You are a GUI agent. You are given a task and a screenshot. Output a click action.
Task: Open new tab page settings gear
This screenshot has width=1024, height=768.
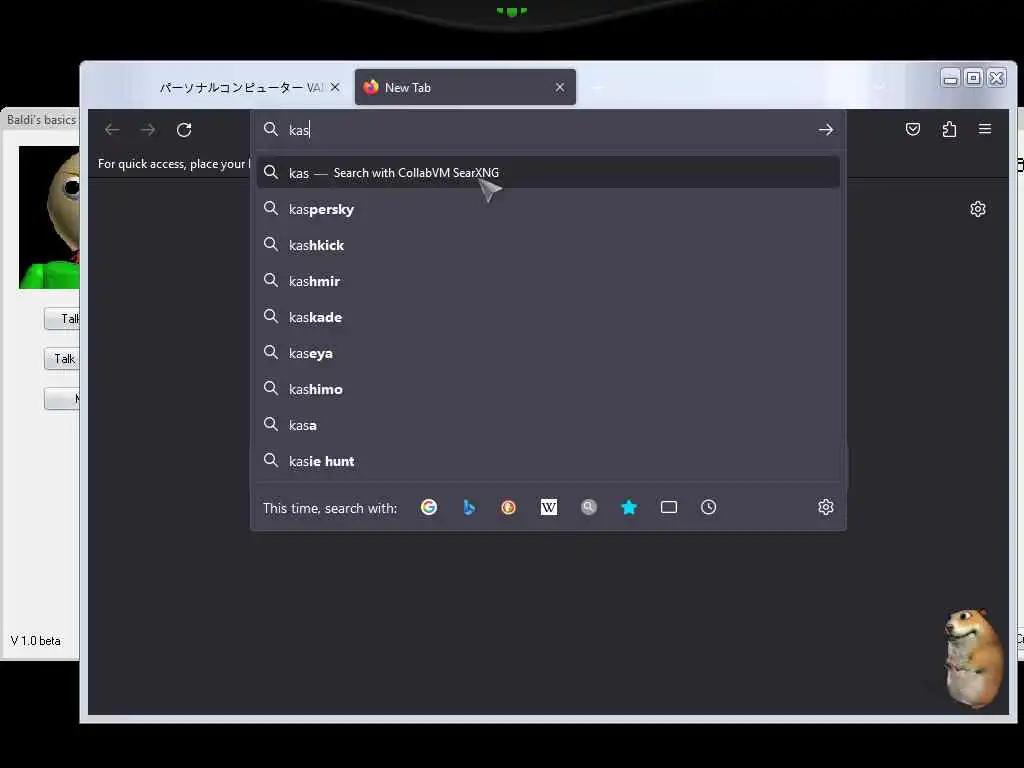(978, 209)
